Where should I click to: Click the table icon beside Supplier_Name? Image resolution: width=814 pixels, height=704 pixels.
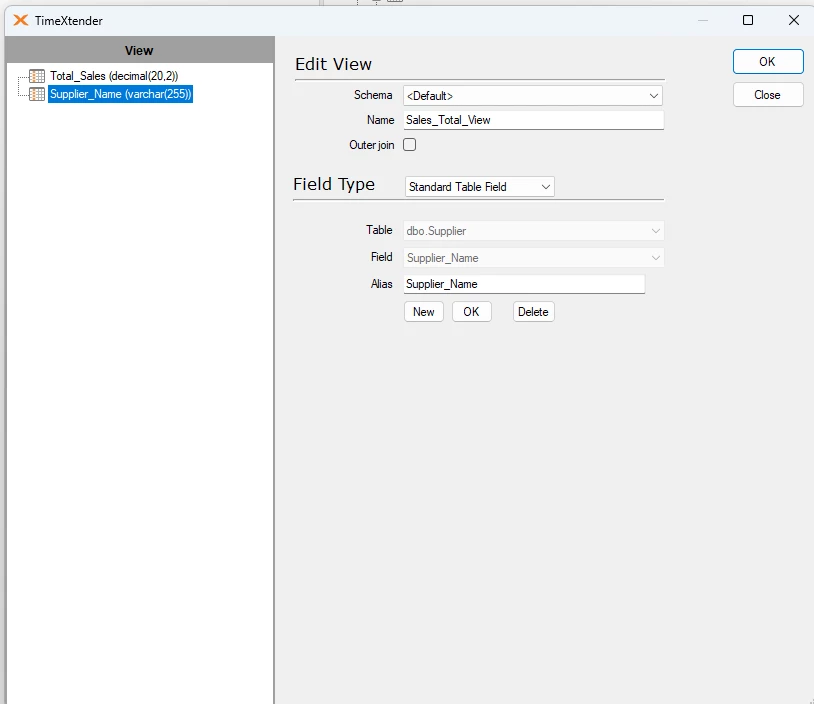pos(37,94)
